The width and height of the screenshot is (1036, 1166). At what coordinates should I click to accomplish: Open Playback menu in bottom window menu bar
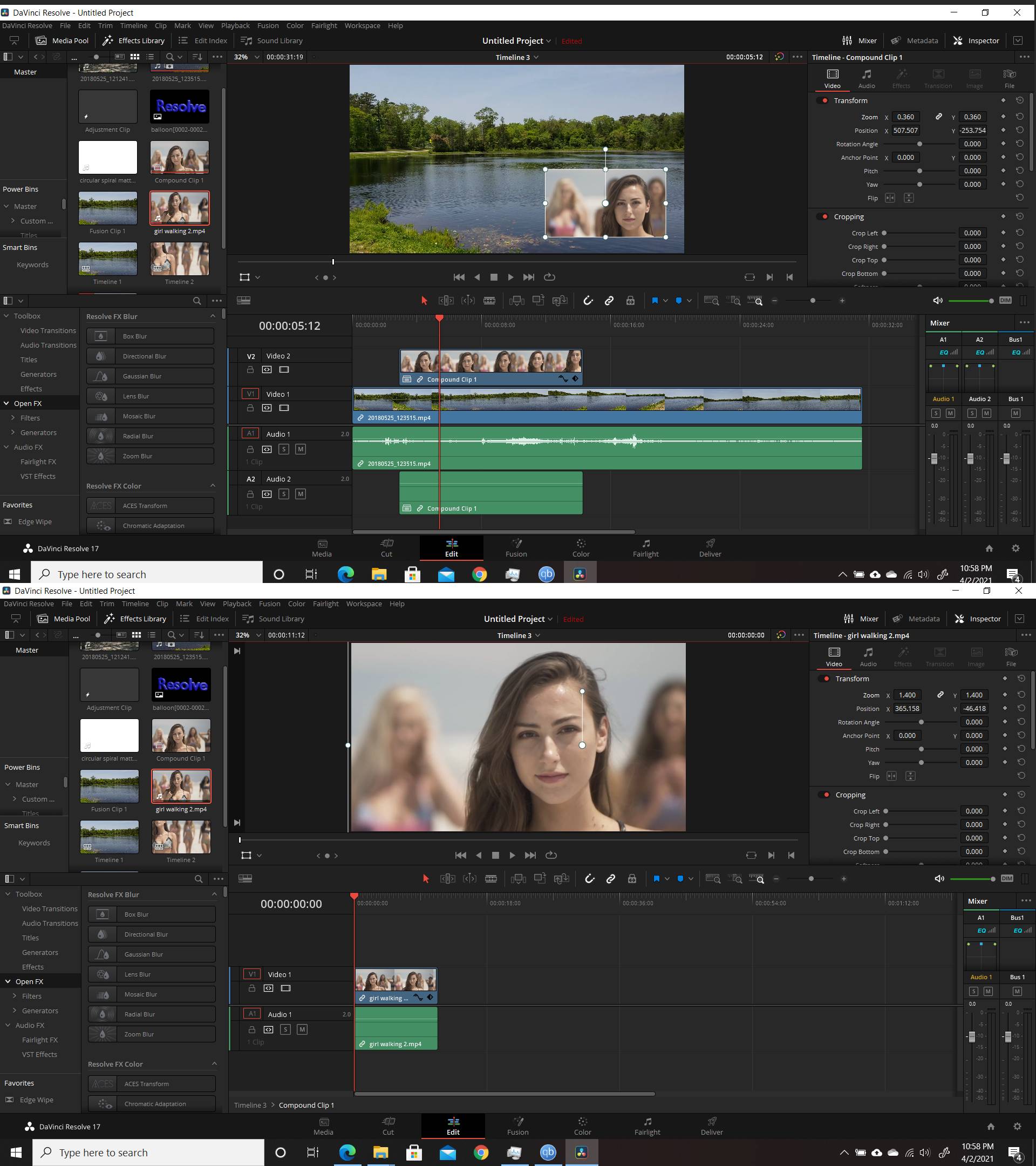click(x=237, y=604)
